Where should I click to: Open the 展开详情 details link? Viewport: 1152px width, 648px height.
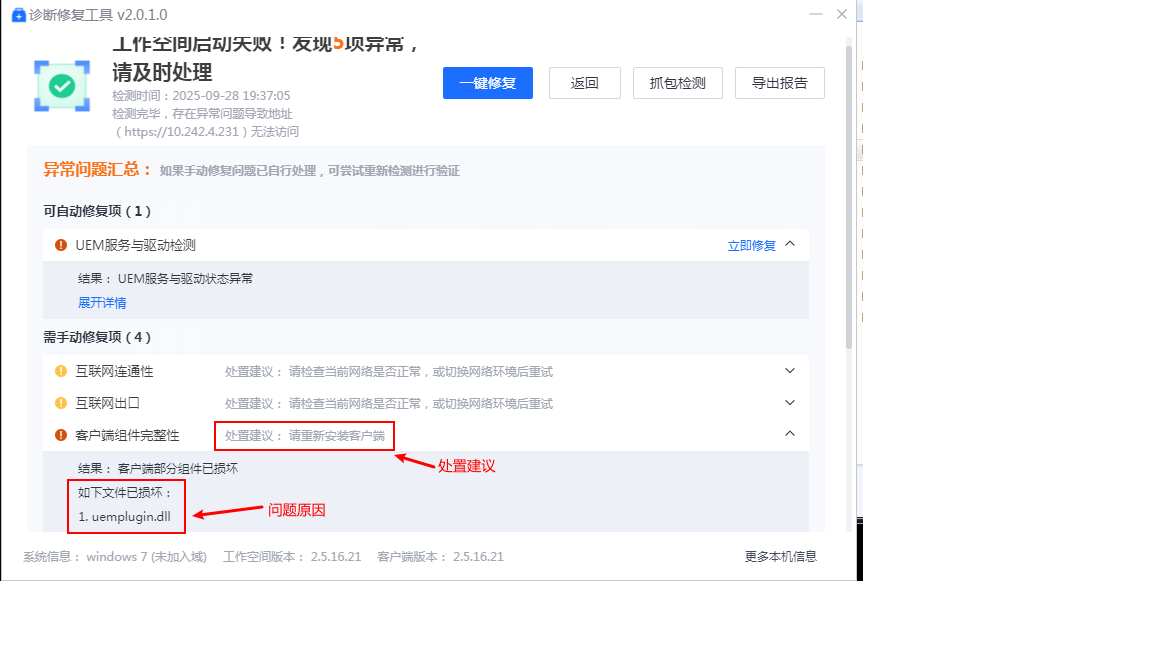102,303
